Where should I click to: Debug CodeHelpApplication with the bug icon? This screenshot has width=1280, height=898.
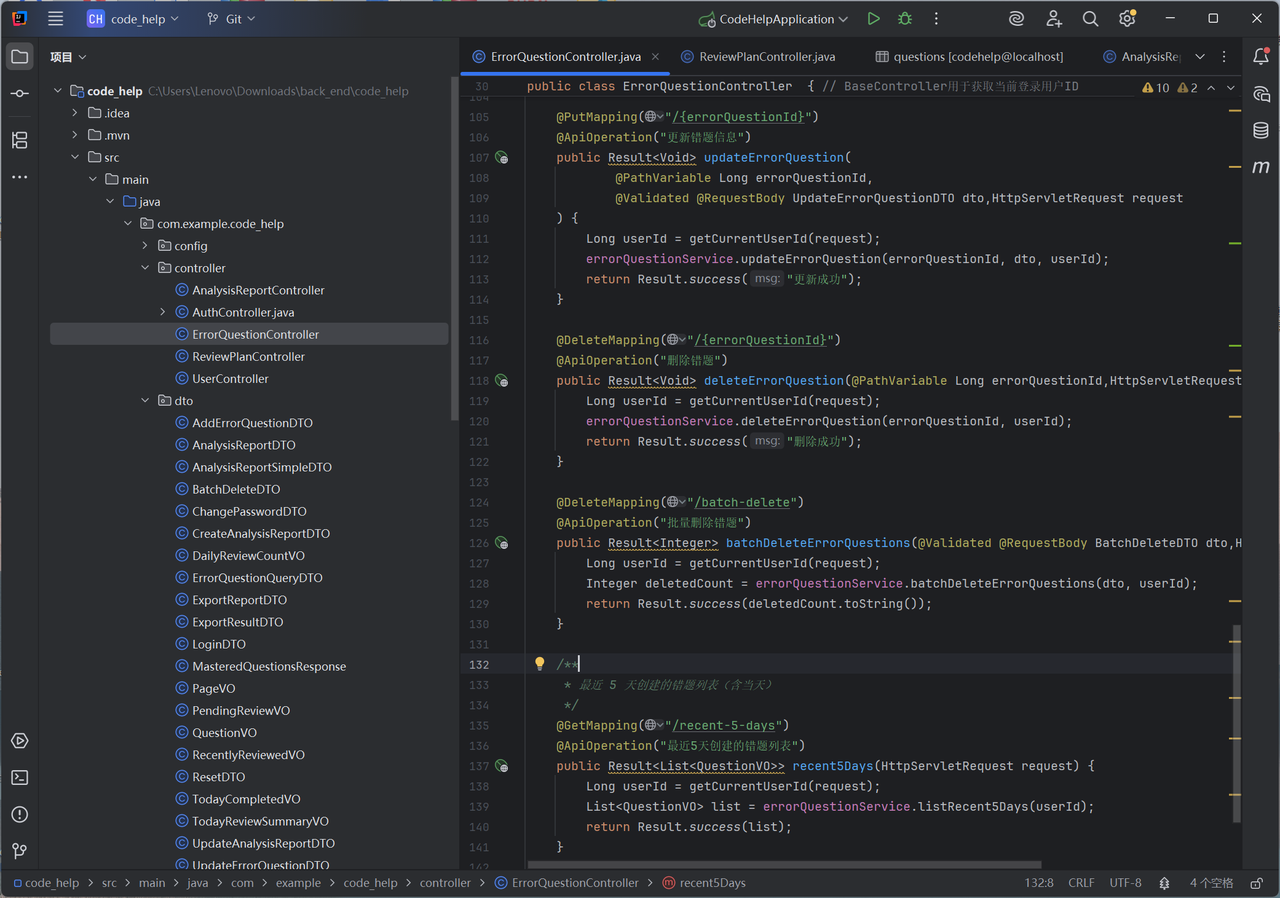(905, 19)
